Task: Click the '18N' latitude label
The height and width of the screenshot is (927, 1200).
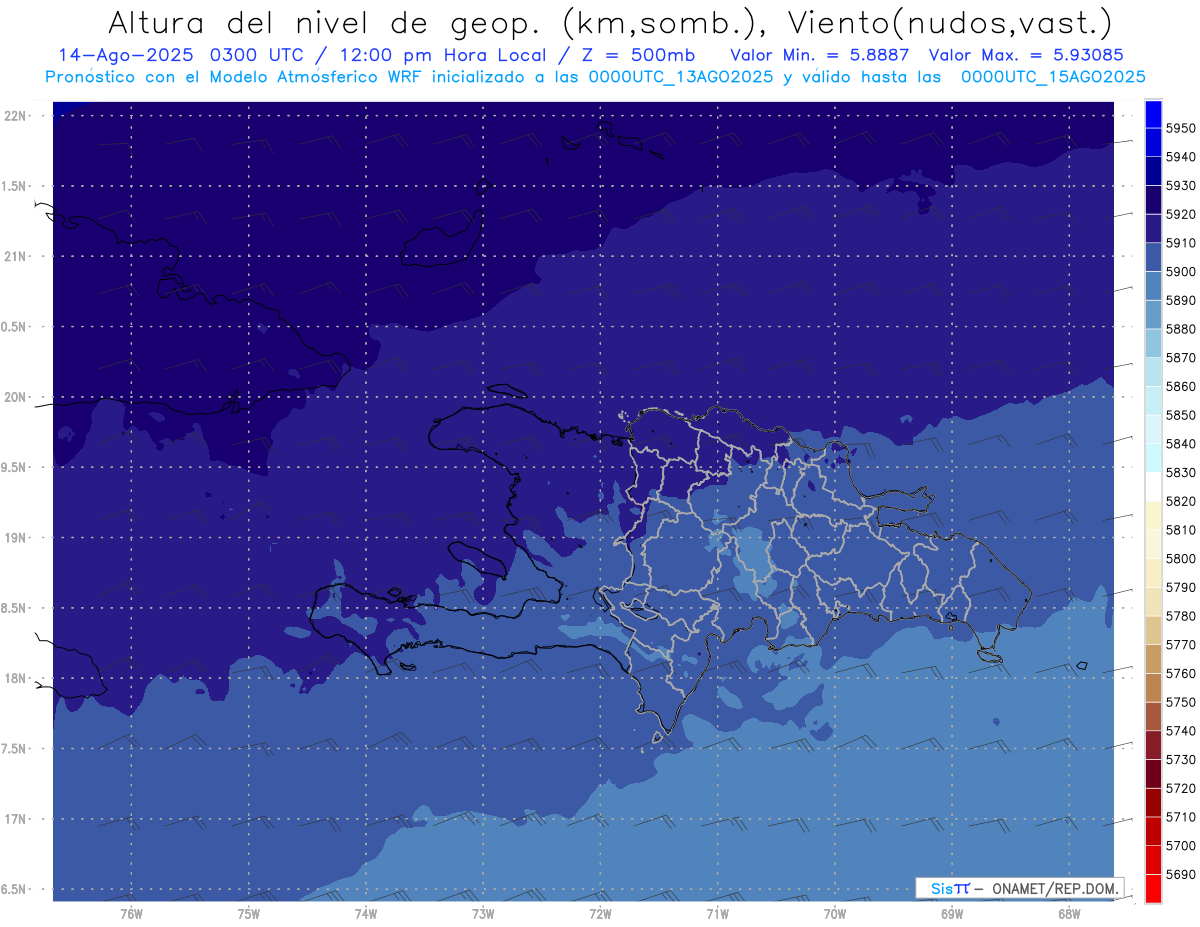Action: (x=16, y=678)
